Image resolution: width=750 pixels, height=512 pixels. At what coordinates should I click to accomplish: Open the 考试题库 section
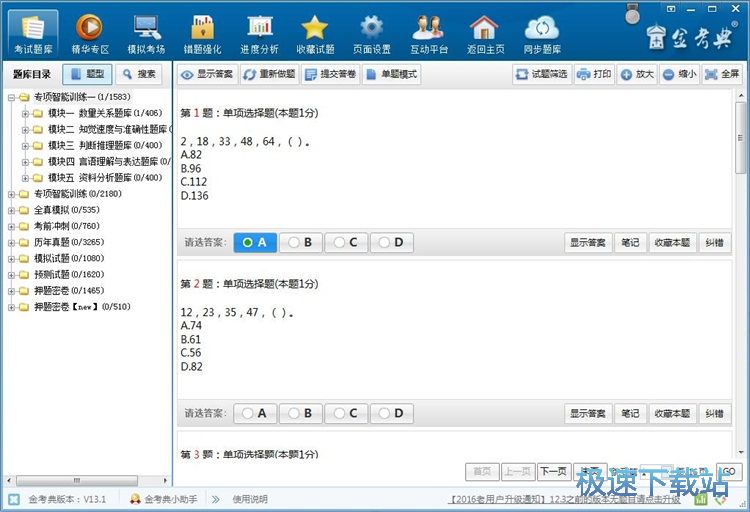tap(33, 34)
